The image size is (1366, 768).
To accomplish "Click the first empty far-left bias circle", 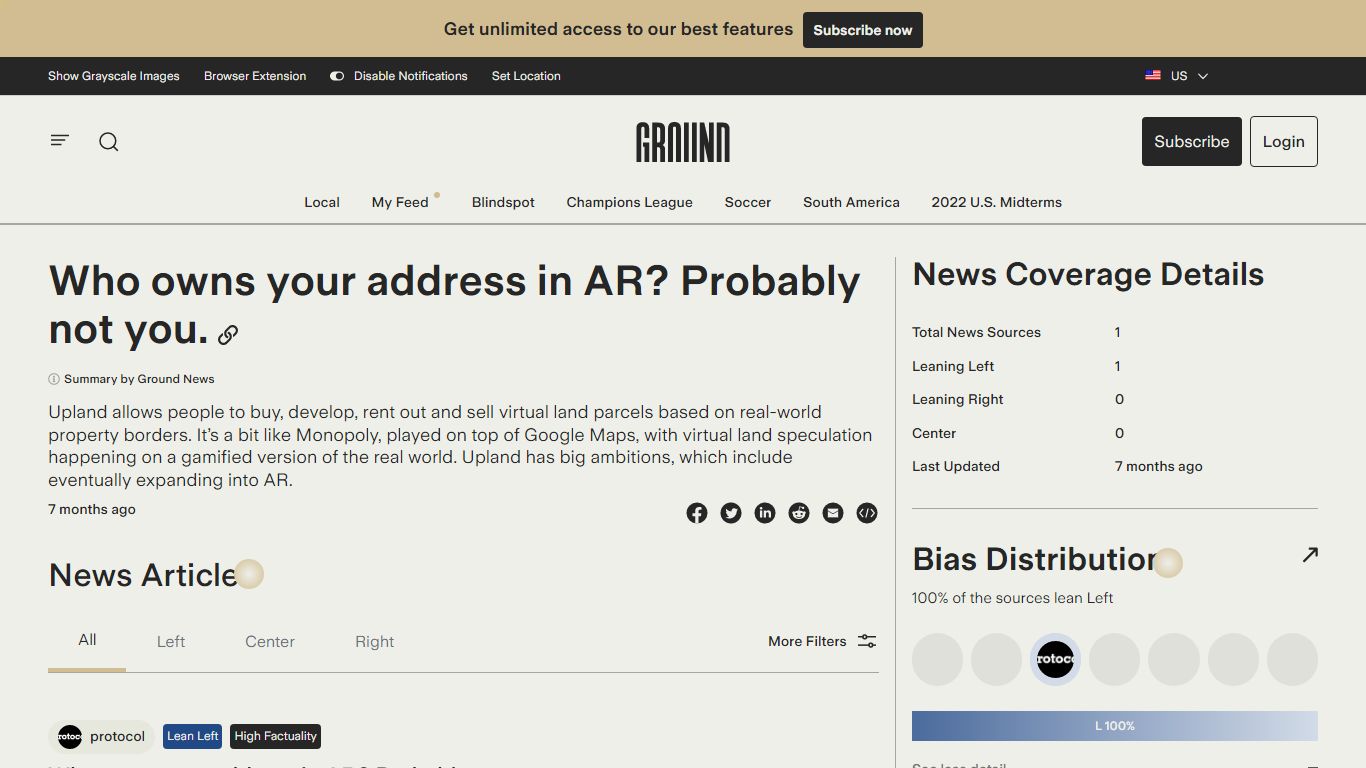I will (937, 659).
